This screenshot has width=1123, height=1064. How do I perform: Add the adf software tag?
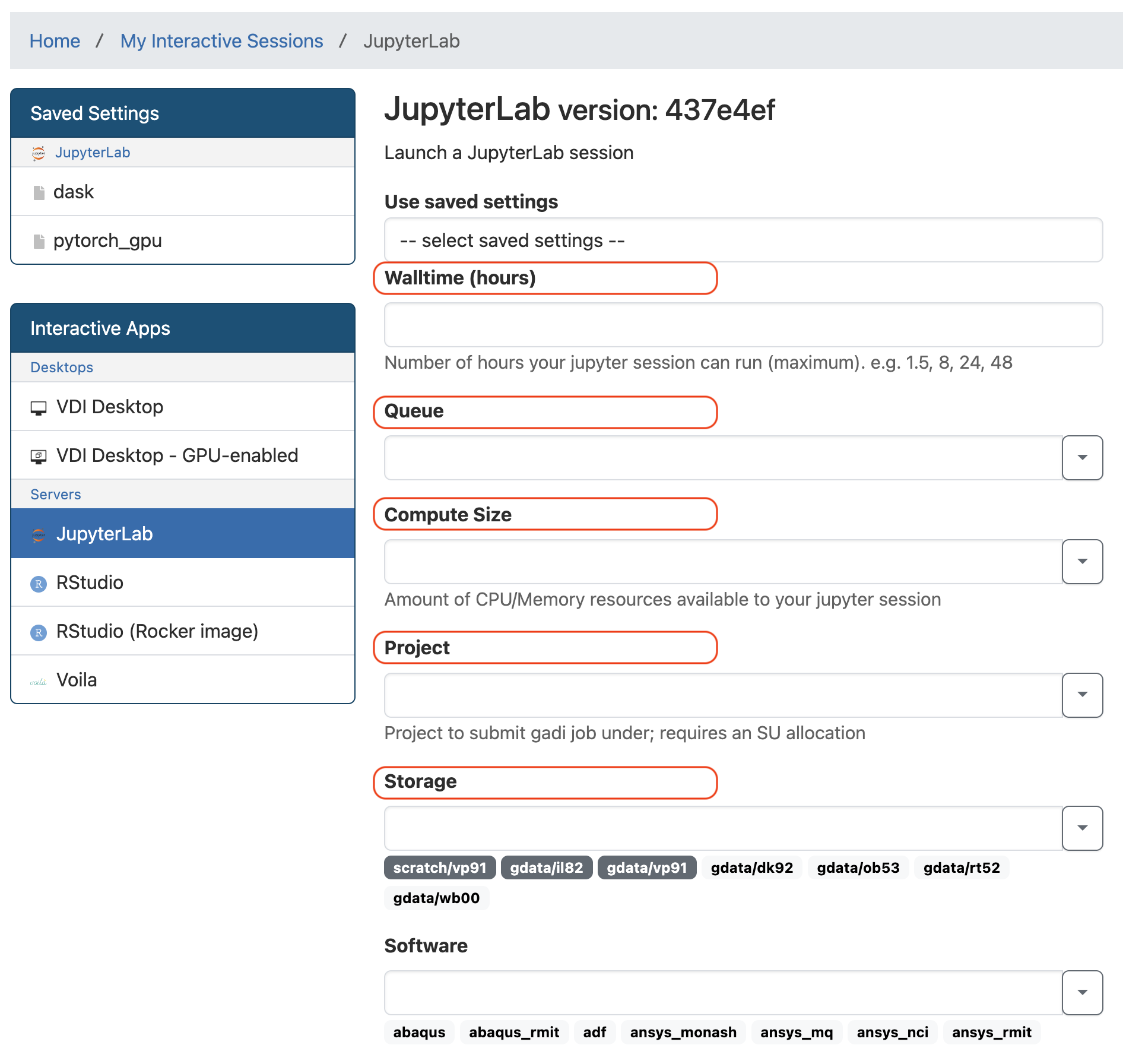coord(595,1032)
